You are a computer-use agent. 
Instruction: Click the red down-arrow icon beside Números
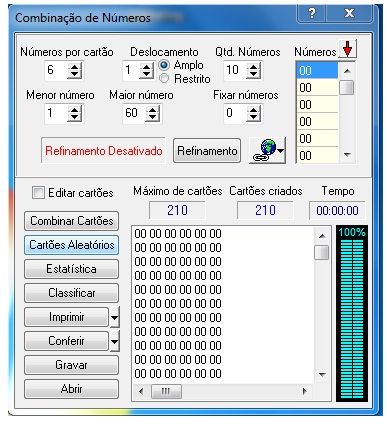[x=348, y=50]
